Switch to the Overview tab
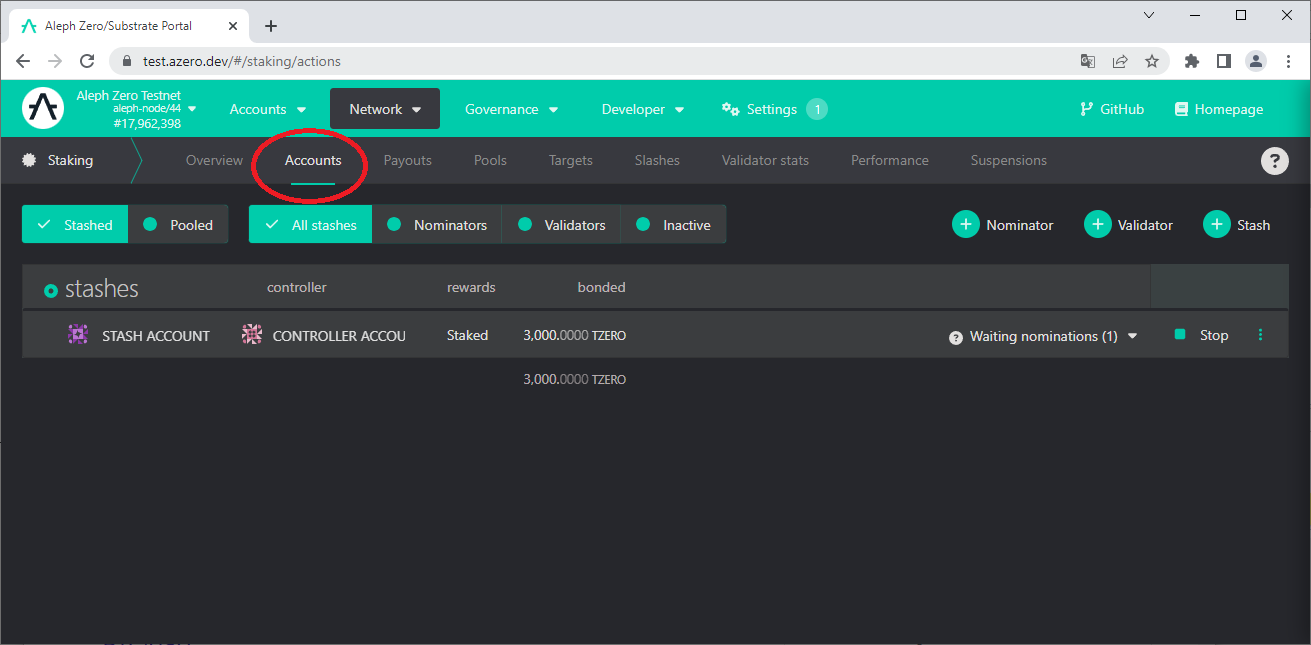The height and width of the screenshot is (645, 1311). point(214,160)
